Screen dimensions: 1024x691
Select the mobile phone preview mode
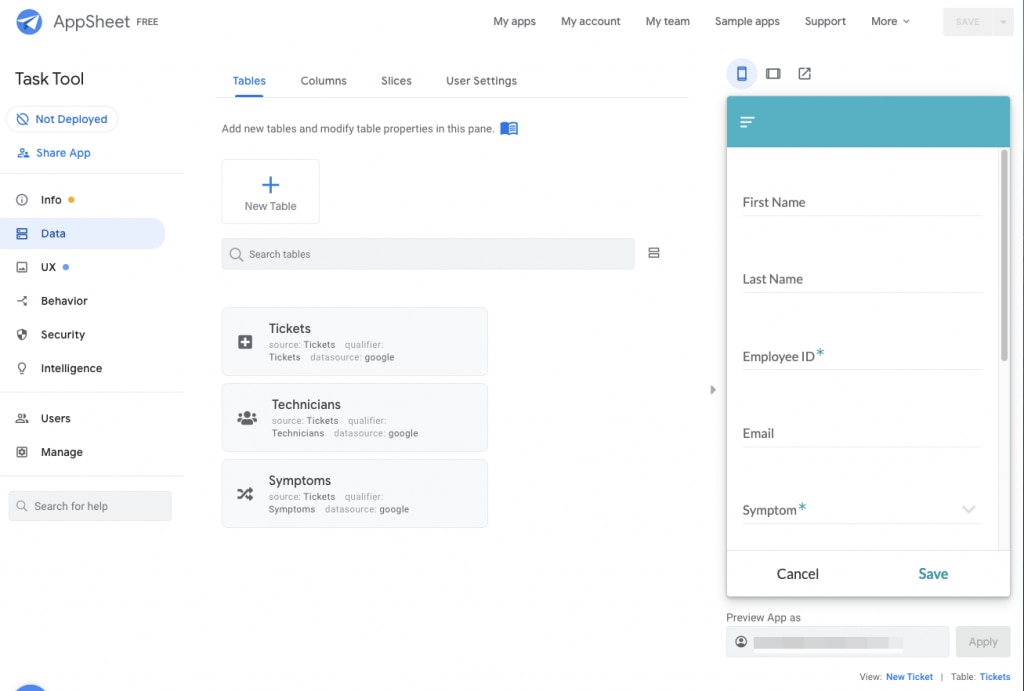pos(741,73)
